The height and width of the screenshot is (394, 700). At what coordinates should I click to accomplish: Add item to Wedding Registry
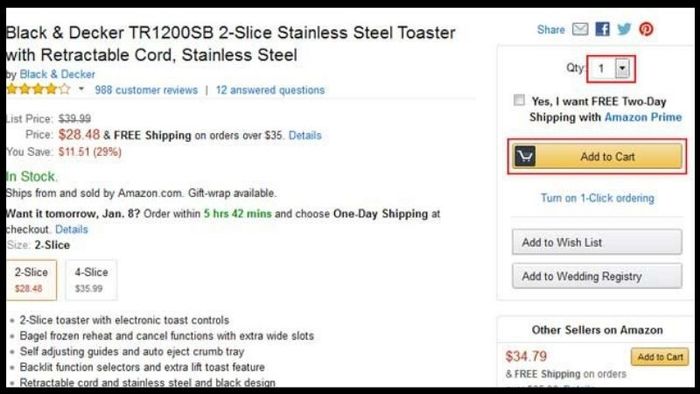(x=597, y=276)
